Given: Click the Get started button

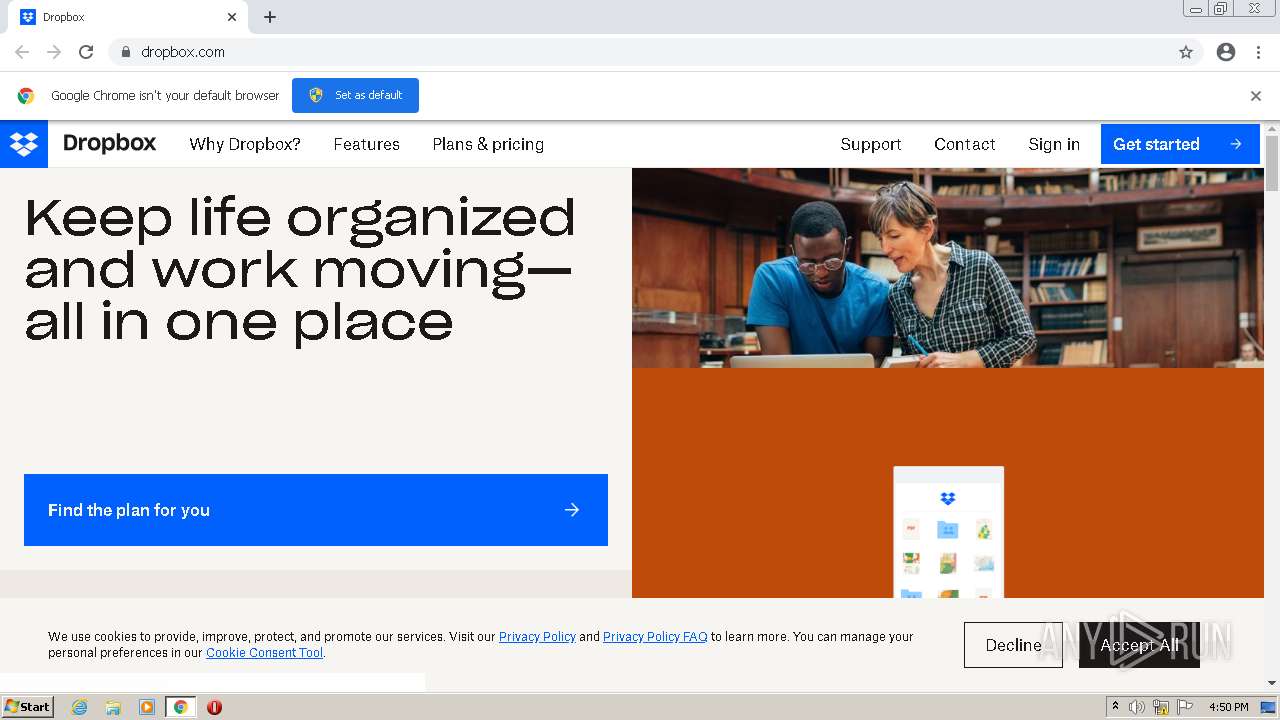Looking at the screenshot, I should click(1180, 144).
